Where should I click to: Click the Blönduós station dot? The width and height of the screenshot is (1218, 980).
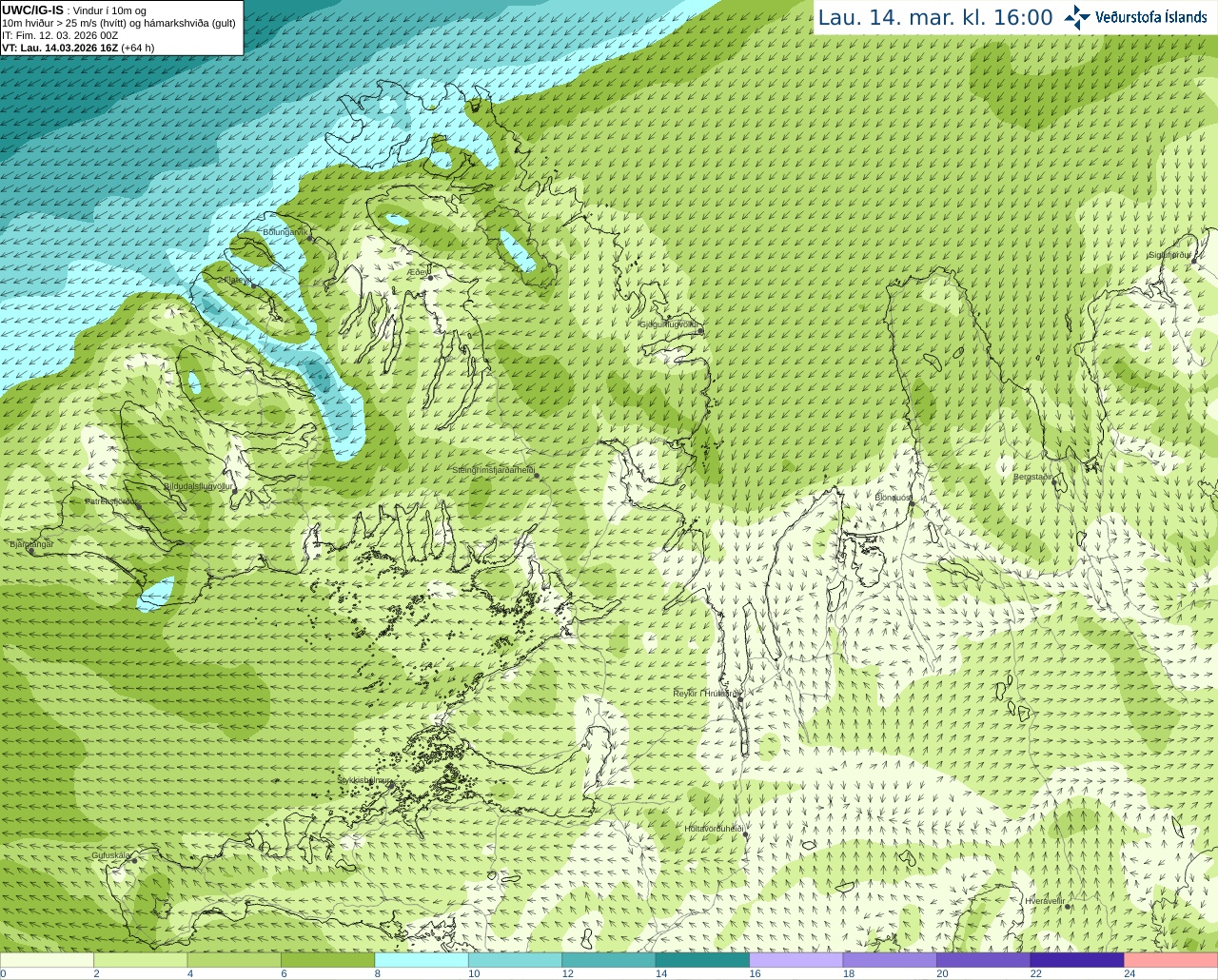(x=911, y=503)
